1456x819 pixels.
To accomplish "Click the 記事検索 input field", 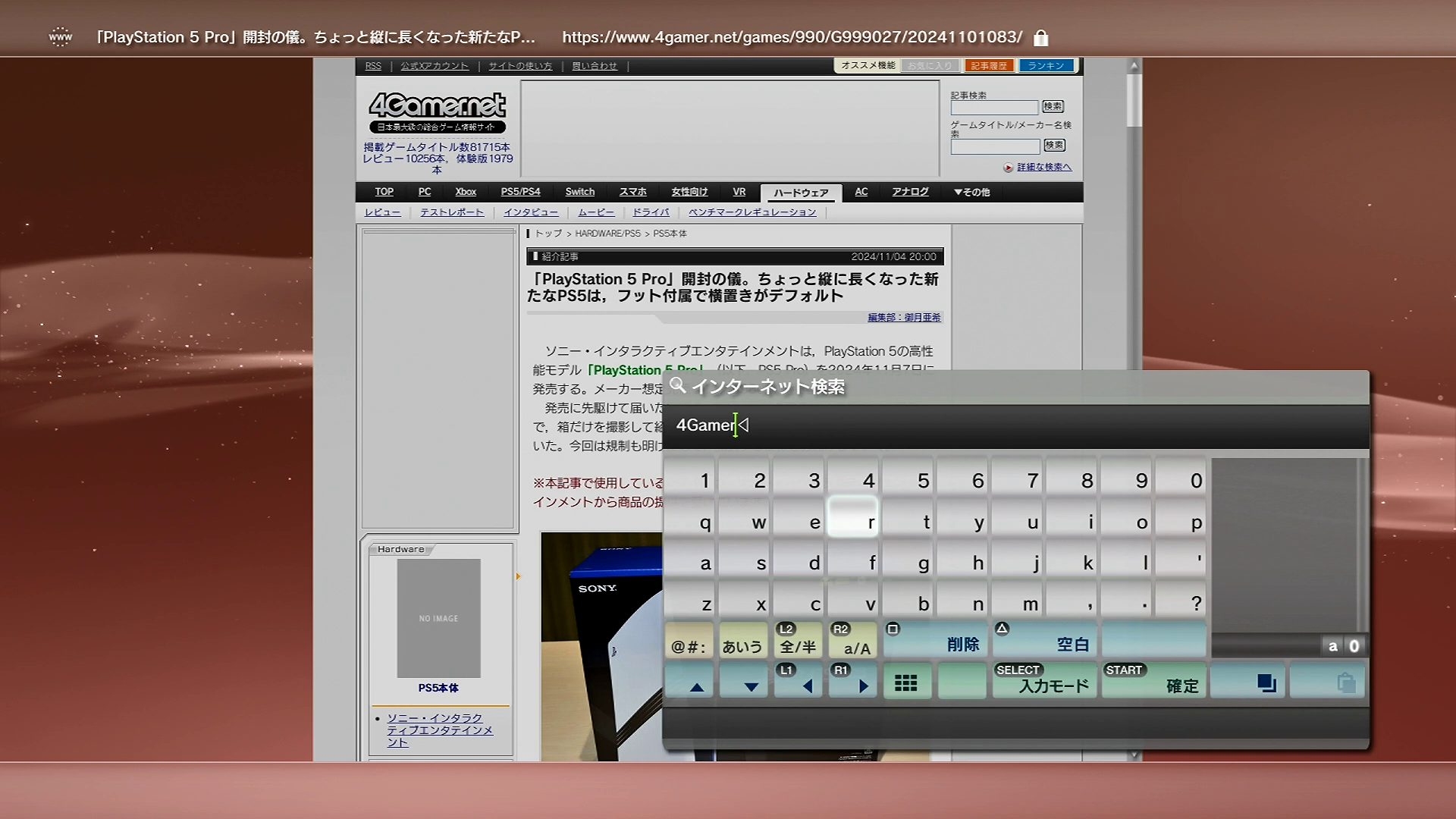I will click(994, 108).
